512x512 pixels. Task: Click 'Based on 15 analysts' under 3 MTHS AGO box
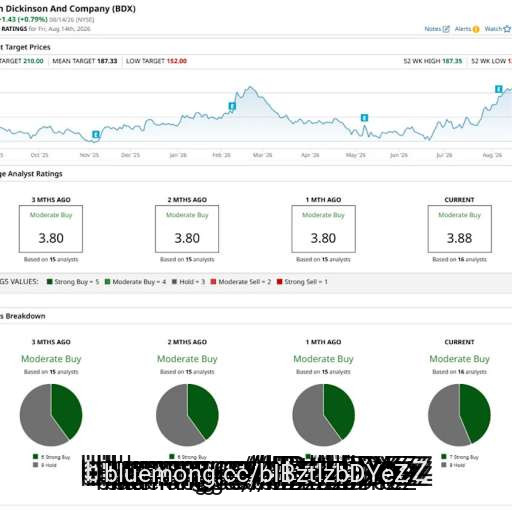(x=51, y=259)
